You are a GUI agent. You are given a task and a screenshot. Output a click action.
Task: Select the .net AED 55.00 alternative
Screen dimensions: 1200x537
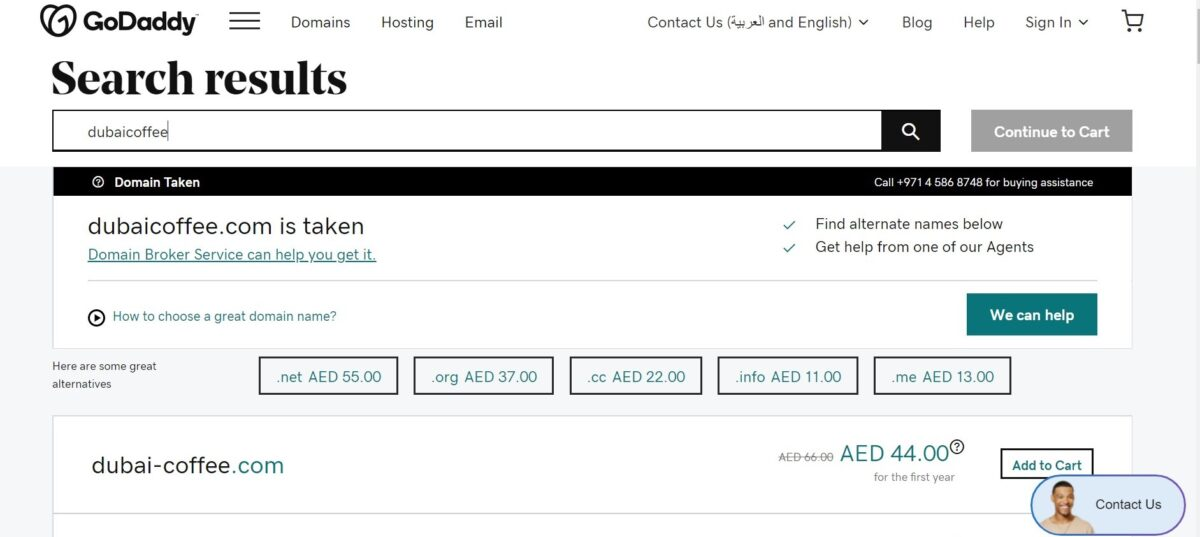point(328,377)
